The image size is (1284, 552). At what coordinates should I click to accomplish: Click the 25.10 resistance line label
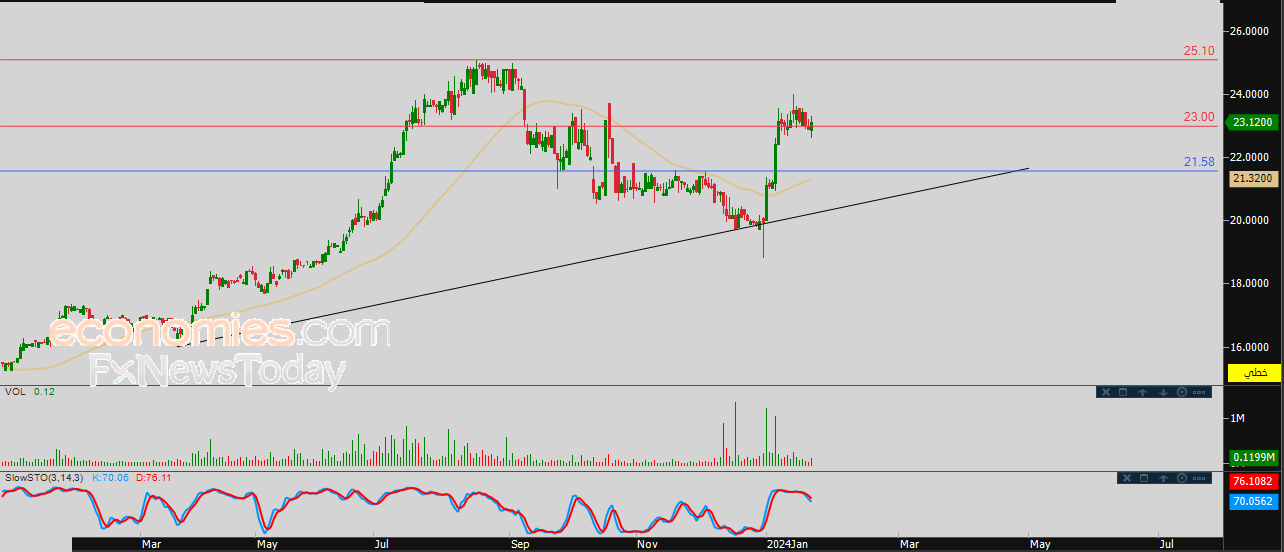coord(1199,50)
